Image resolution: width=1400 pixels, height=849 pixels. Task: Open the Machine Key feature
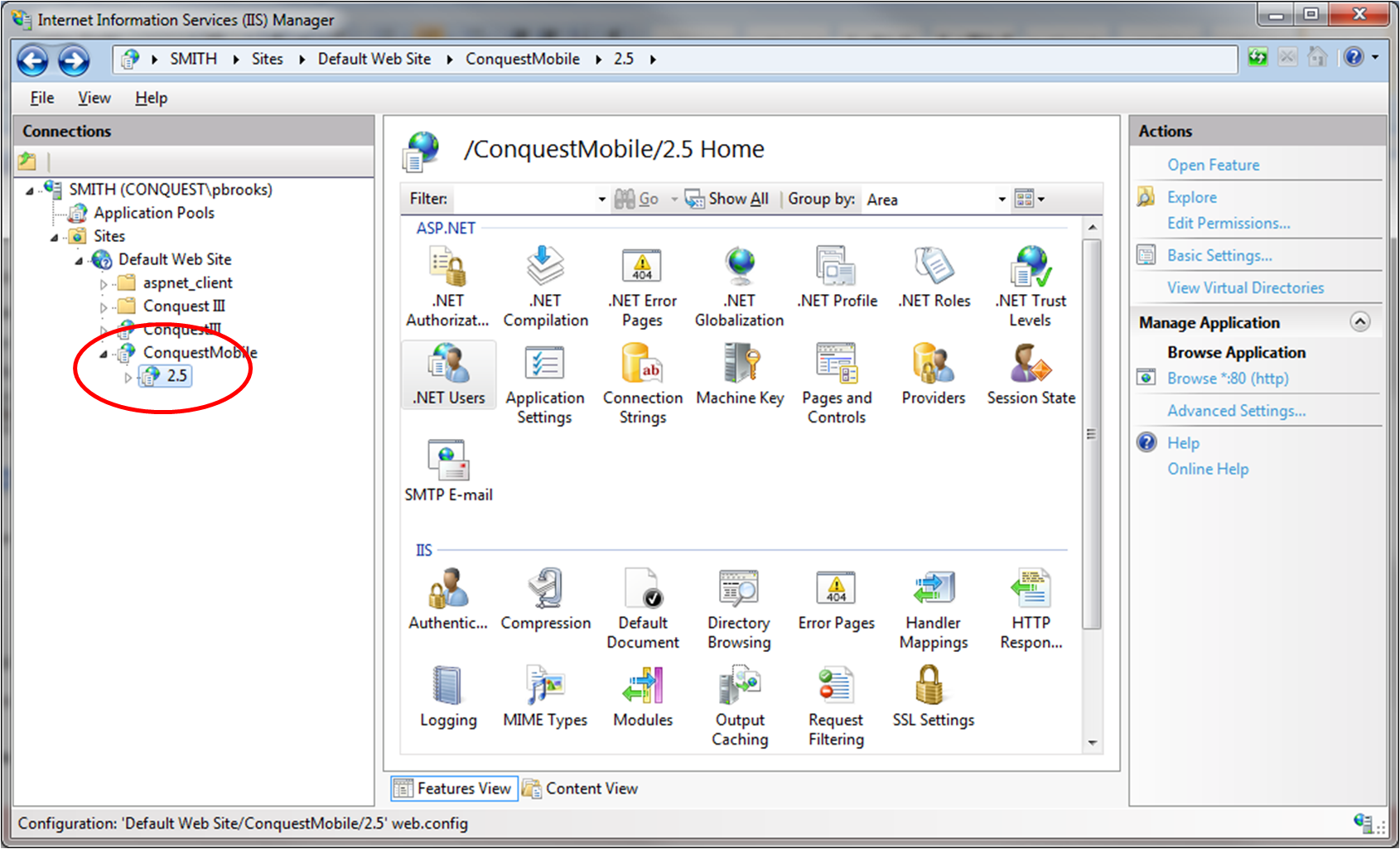[740, 374]
